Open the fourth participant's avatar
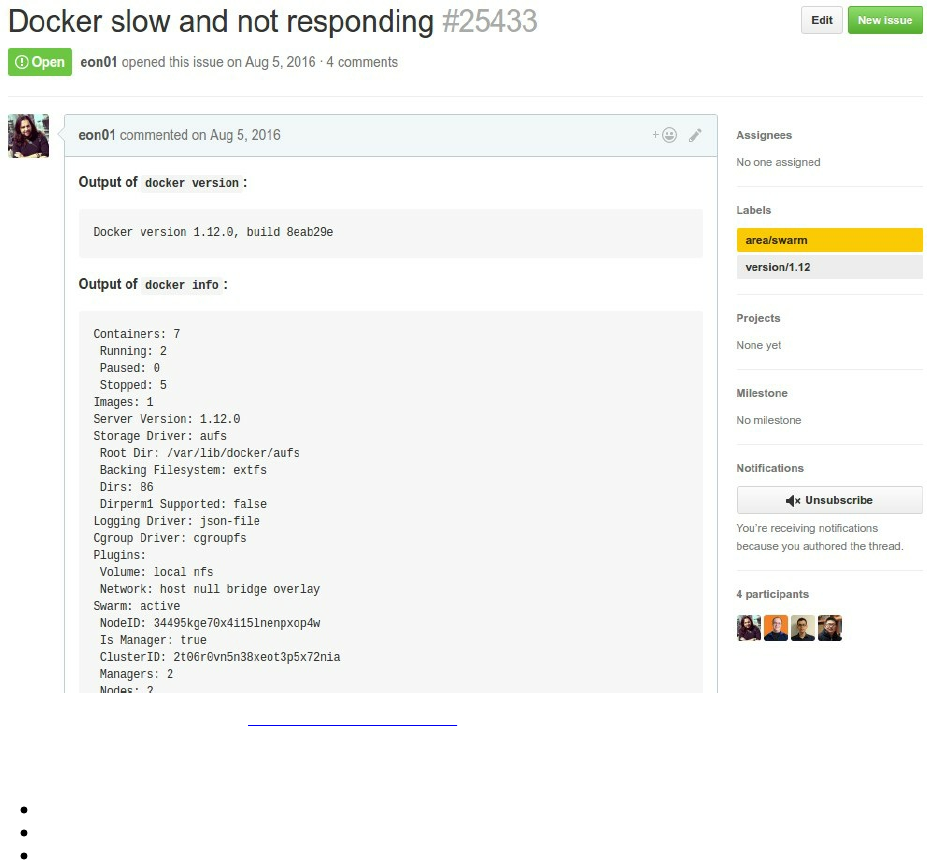Screen dimensions: 937x860 click(x=829, y=628)
